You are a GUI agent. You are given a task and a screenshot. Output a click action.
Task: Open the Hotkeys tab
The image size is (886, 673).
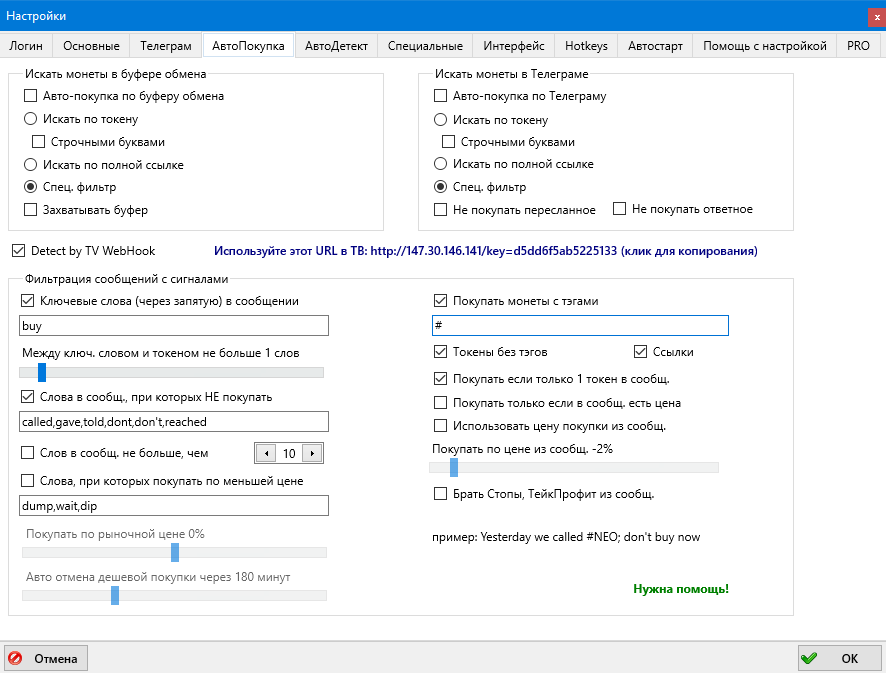click(586, 46)
